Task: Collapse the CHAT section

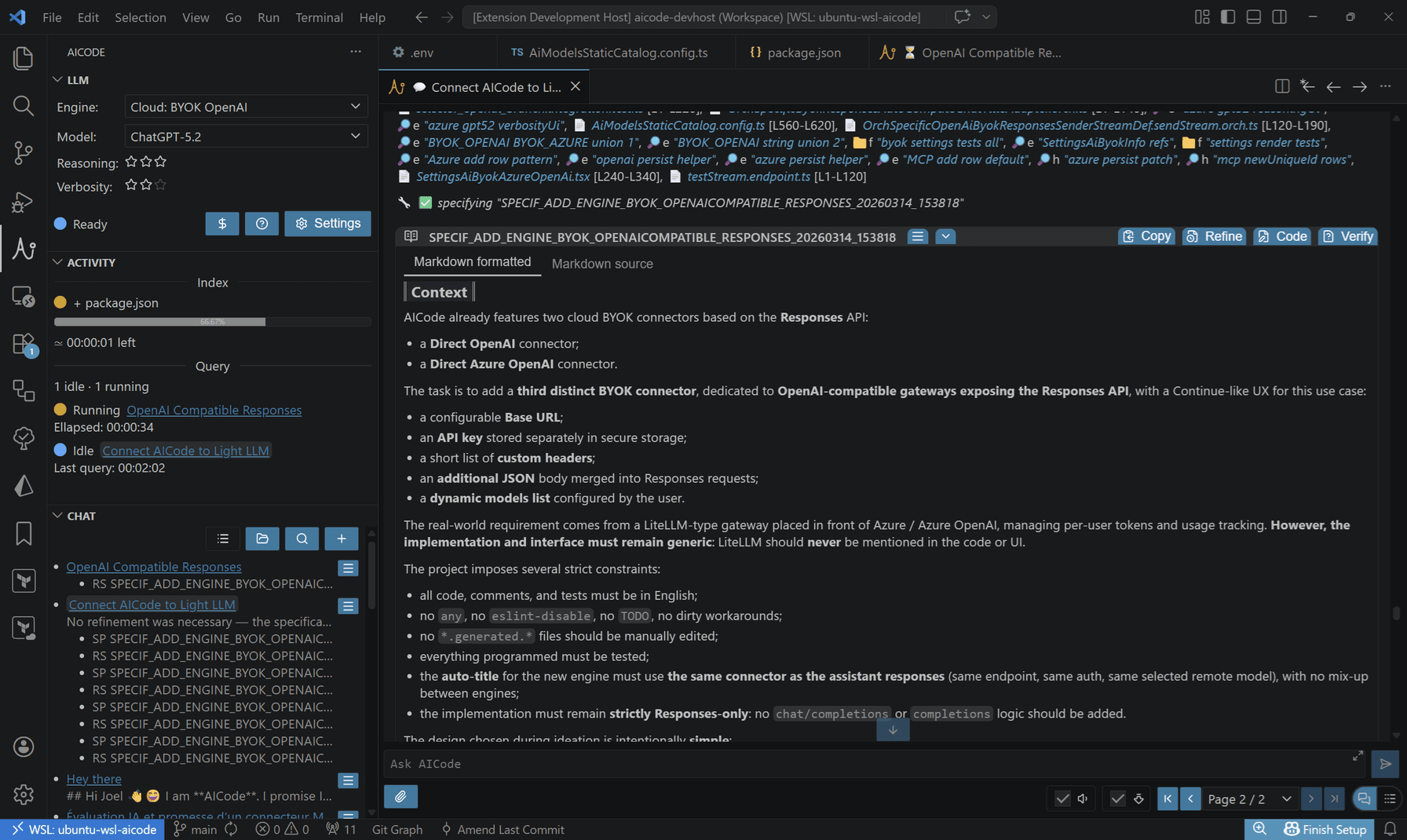Action: pyautogui.click(x=57, y=516)
